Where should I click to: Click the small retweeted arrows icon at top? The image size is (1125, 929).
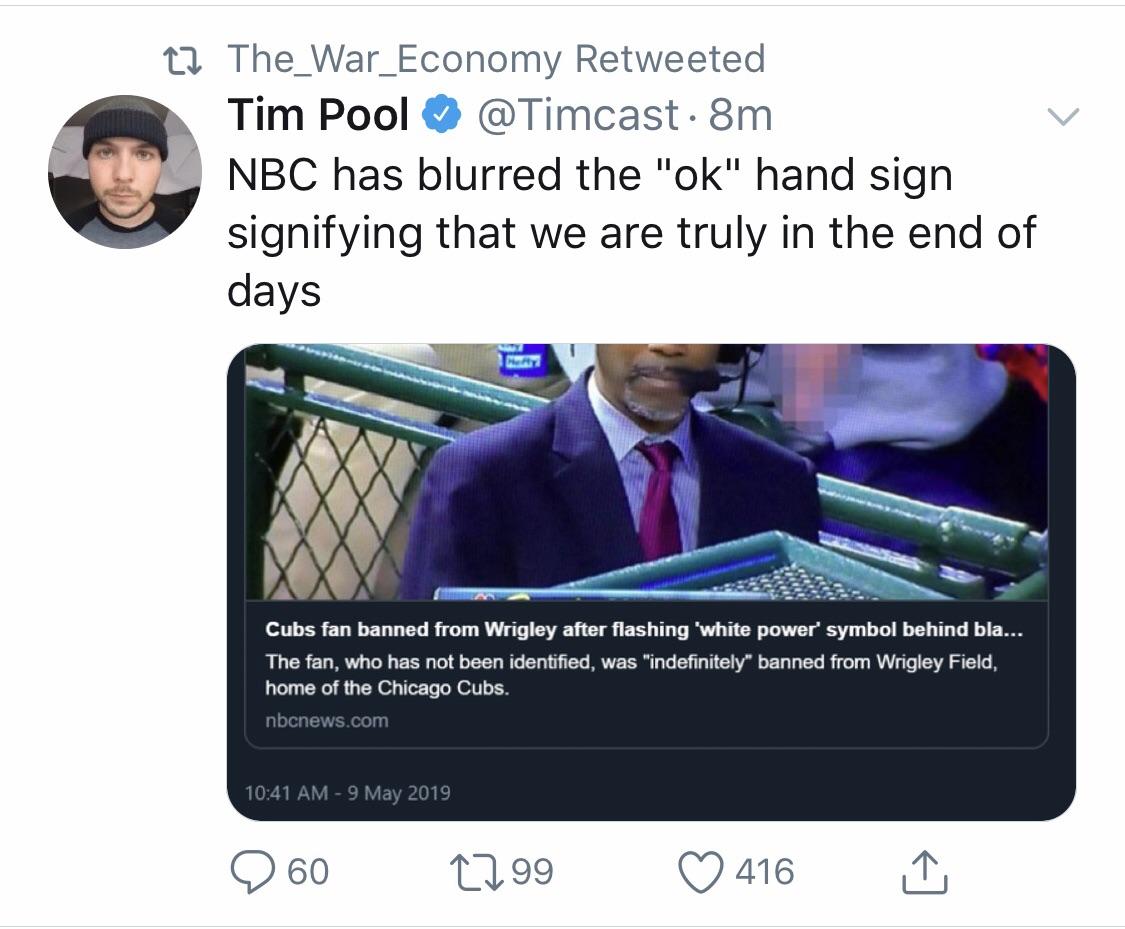point(182,61)
